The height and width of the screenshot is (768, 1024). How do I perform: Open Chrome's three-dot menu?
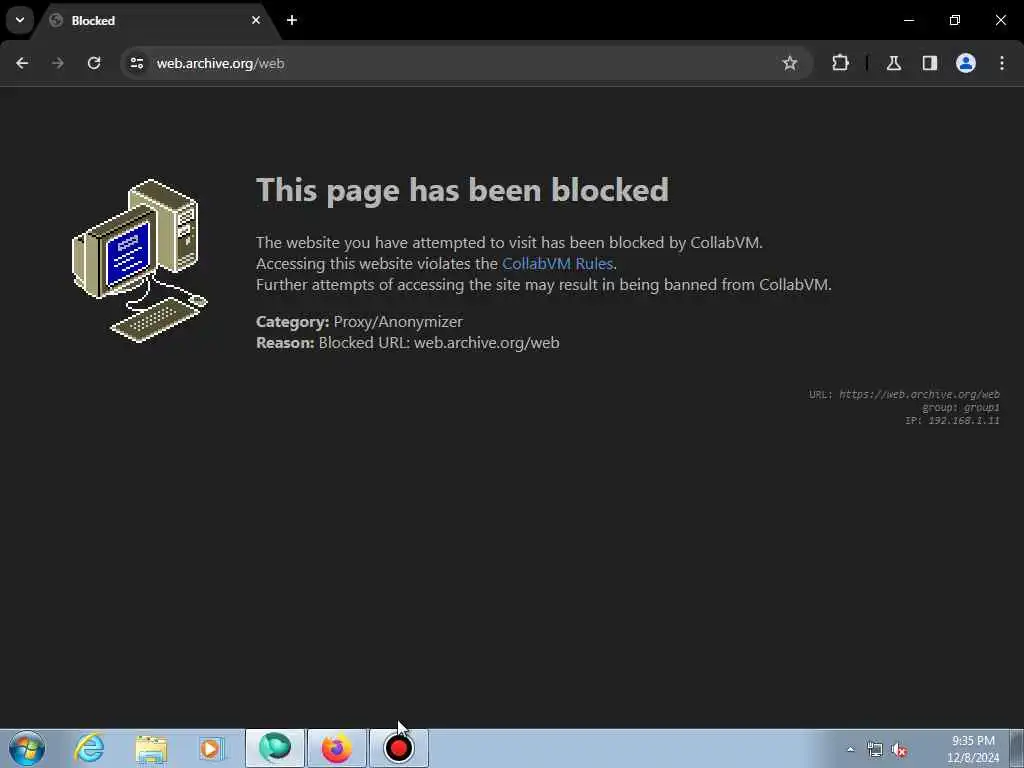coord(1002,63)
